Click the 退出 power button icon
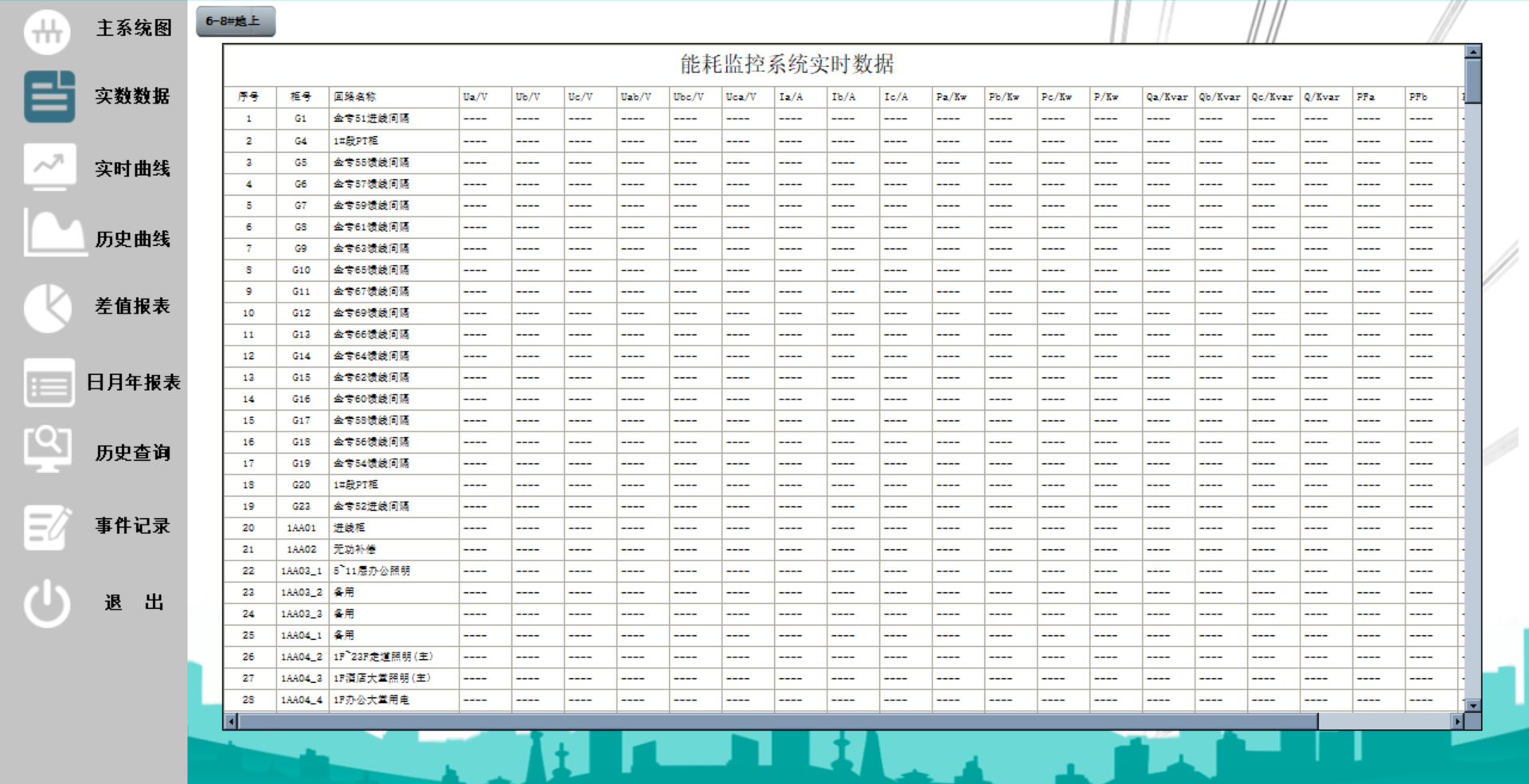Image resolution: width=1529 pixels, height=784 pixels. (48, 602)
